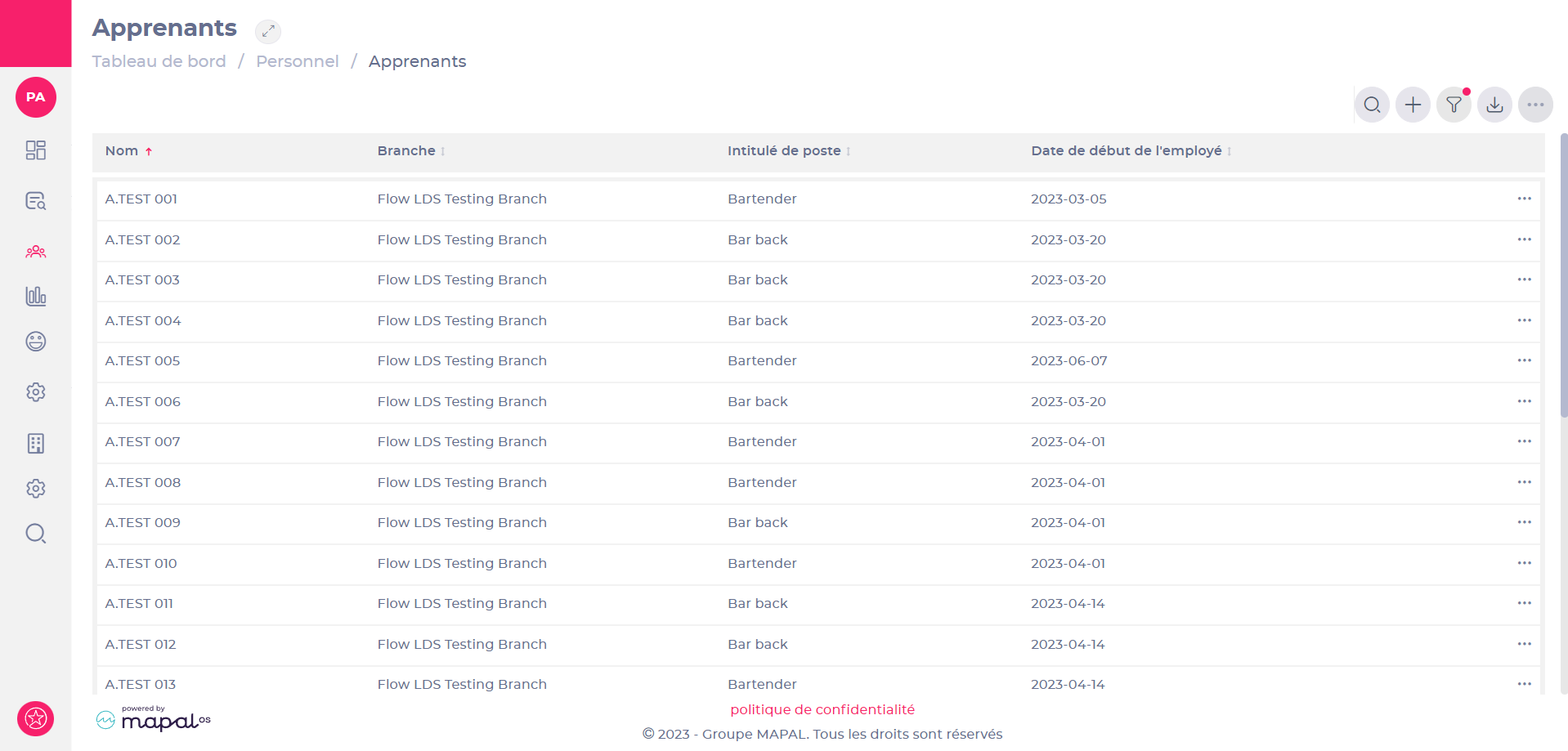Screen dimensions: 1568x751
Task: Select the people group icon in sidebar
Action: (36, 252)
